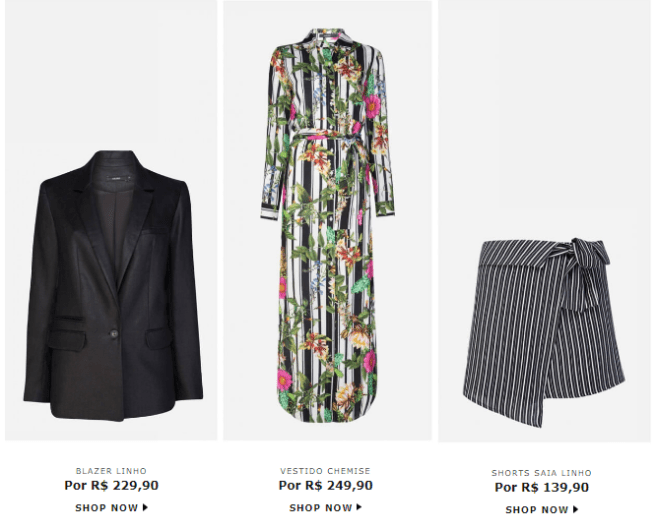Viewport: 656px width, 528px height.
Task: Click the arrow icon beside Blazer Linho's Shop Now
Action: 145,507
